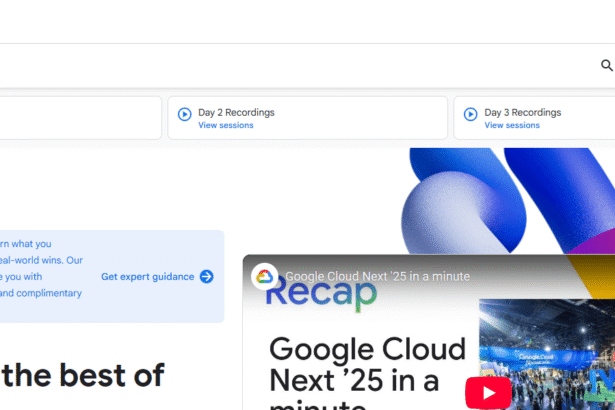Click the Day 3 Recordings play icon

click(470, 114)
